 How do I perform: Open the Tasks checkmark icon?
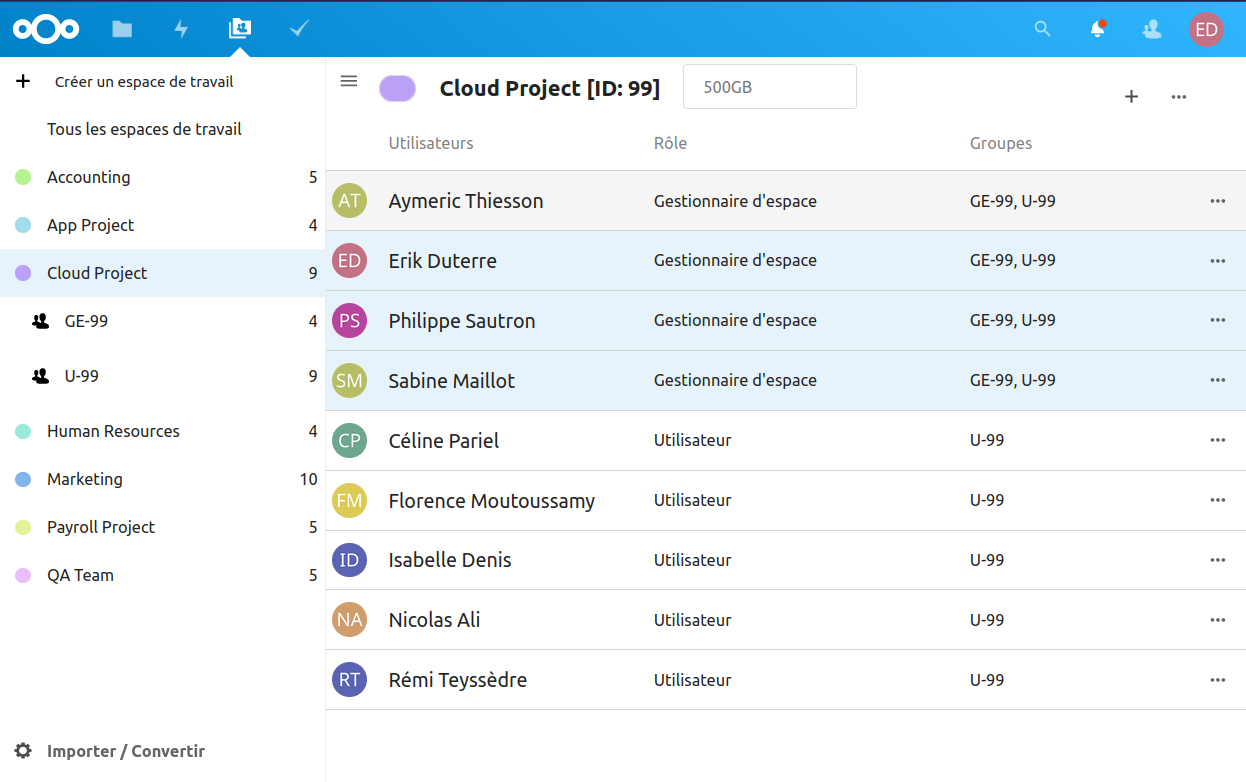298,29
